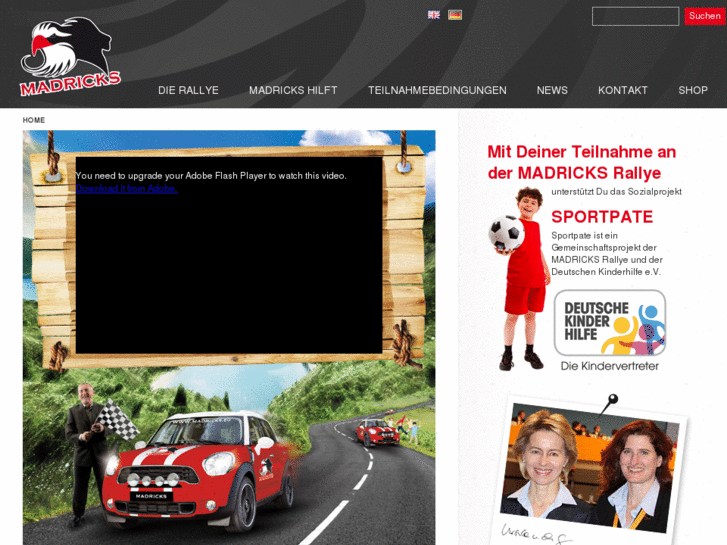Image resolution: width=727 pixels, height=545 pixels.
Task: Open the KONTAKT menu item
Action: click(x=623, y=90)
